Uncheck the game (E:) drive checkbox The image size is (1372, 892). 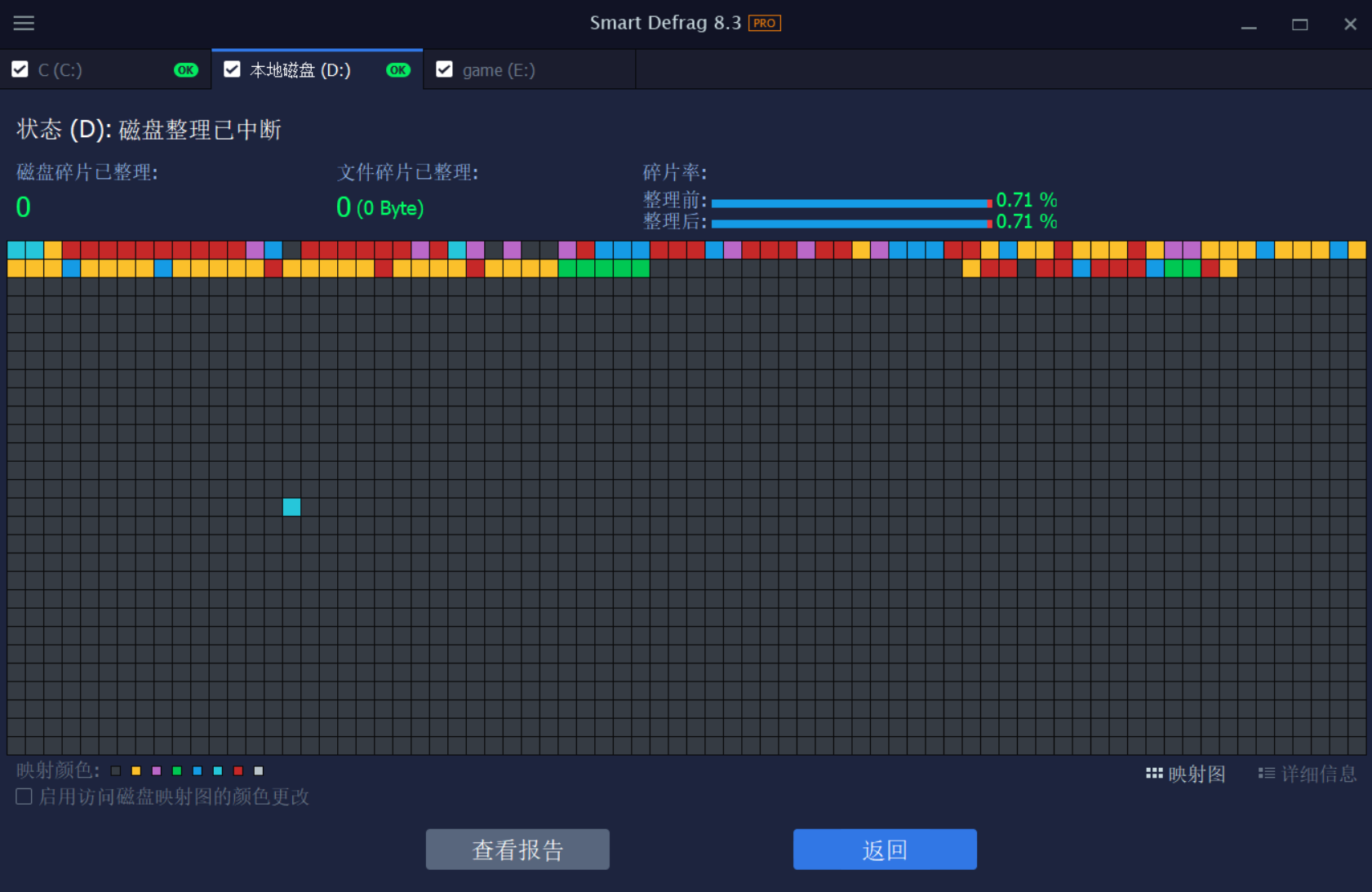(444, 69)
